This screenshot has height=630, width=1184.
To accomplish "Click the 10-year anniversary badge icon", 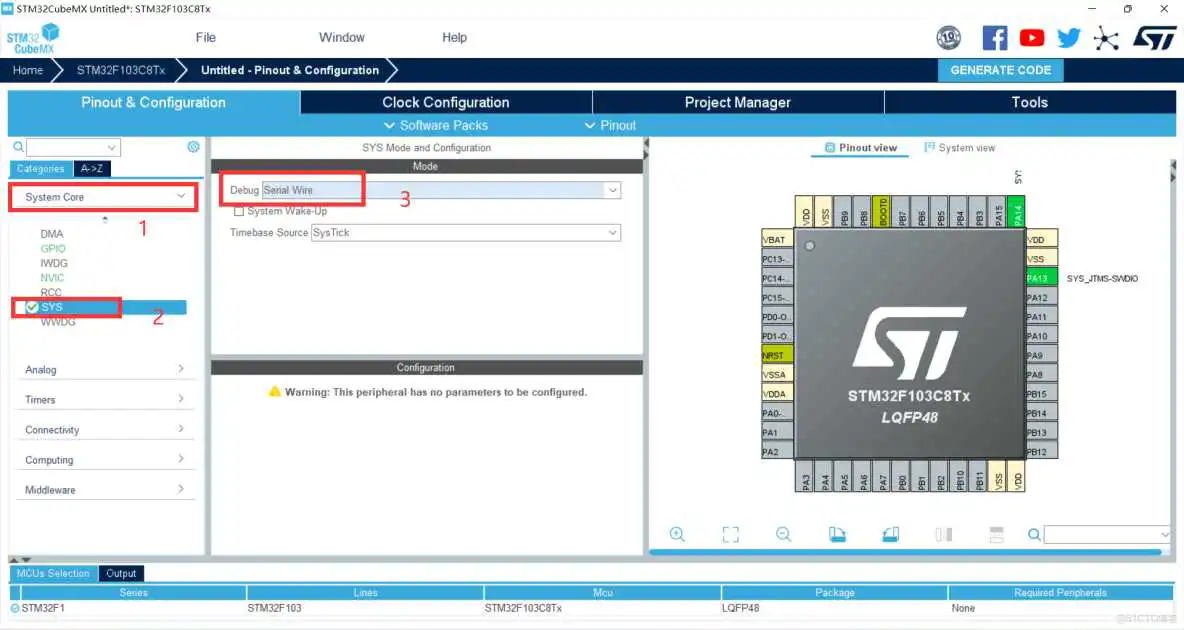I will (x=948, y=38).
